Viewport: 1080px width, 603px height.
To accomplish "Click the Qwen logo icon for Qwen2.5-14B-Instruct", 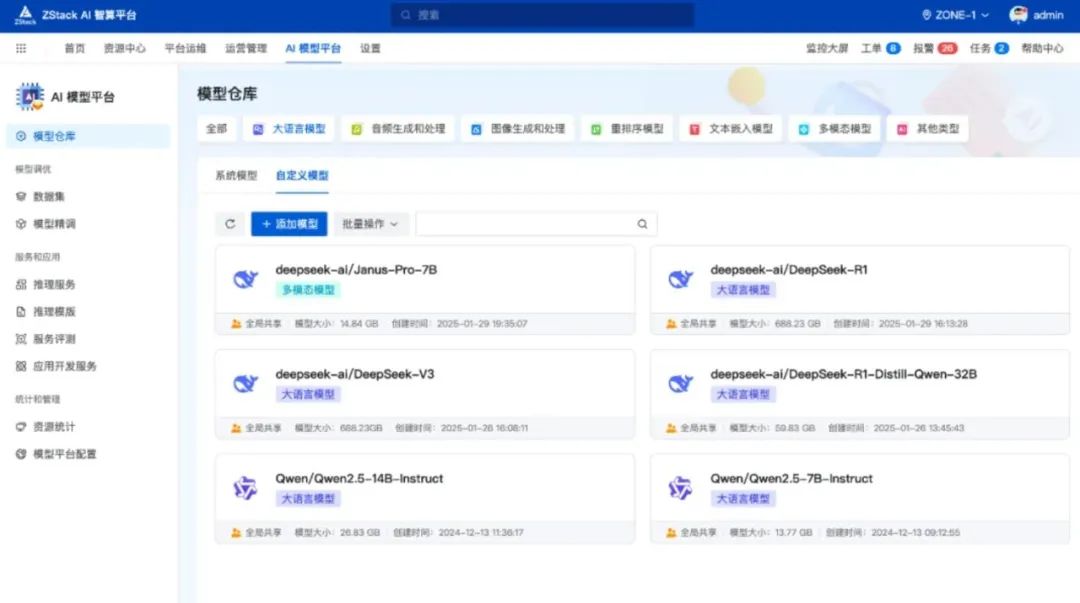I will pyautogui.click(x=245, y=488).
